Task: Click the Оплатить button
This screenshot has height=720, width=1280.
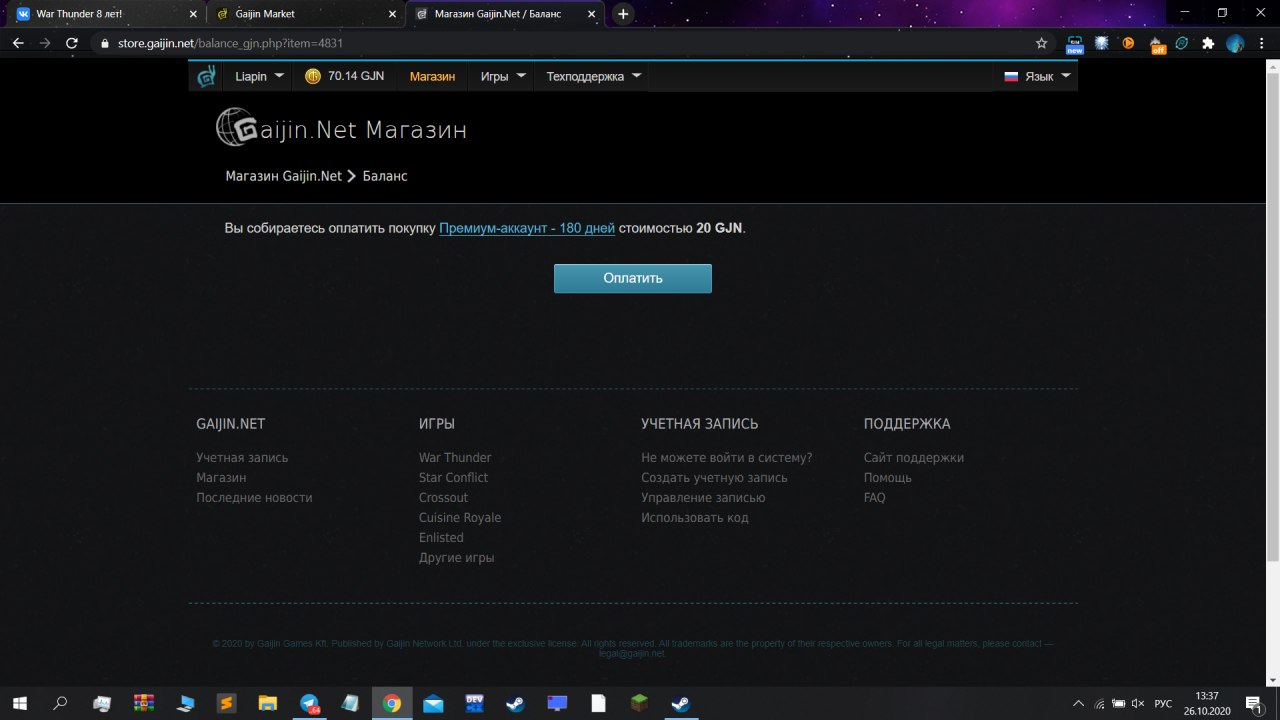Action: point(633,278)
